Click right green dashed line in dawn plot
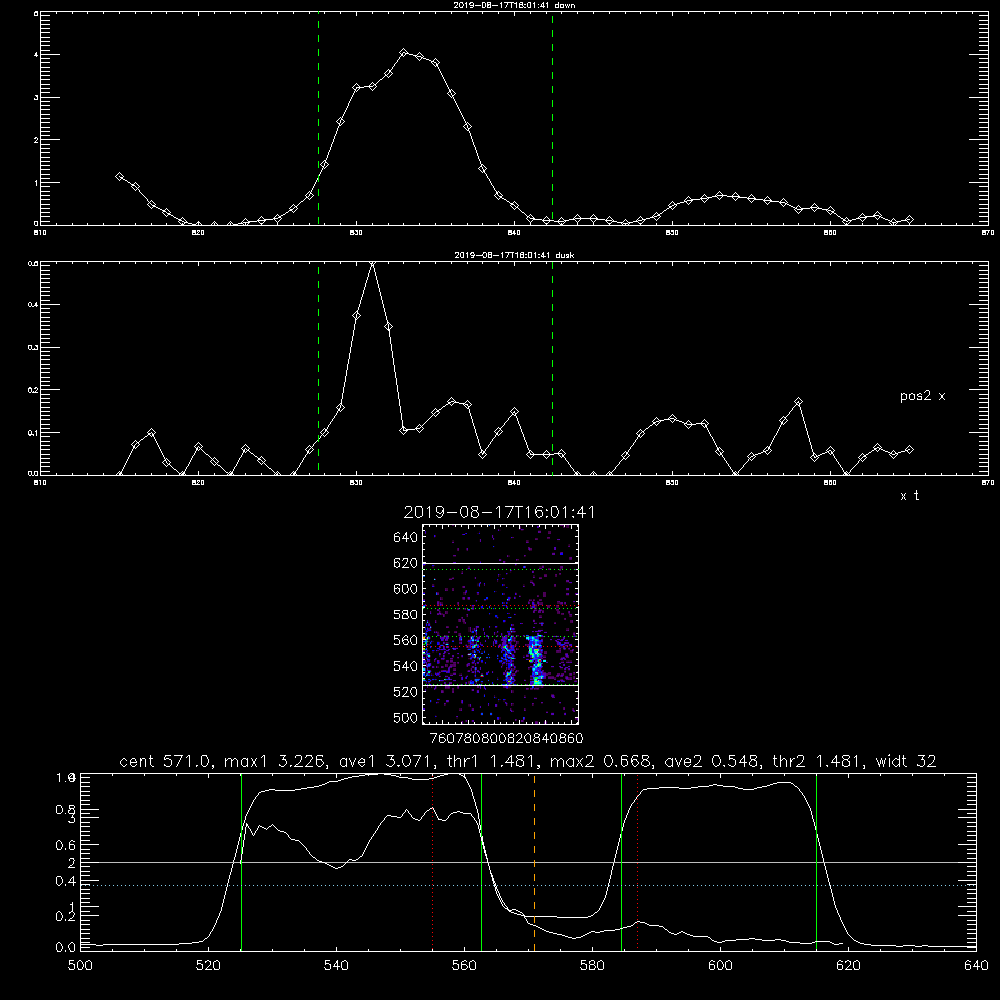This screenshot has width=1000, height=1000. [x=552, y=118]
